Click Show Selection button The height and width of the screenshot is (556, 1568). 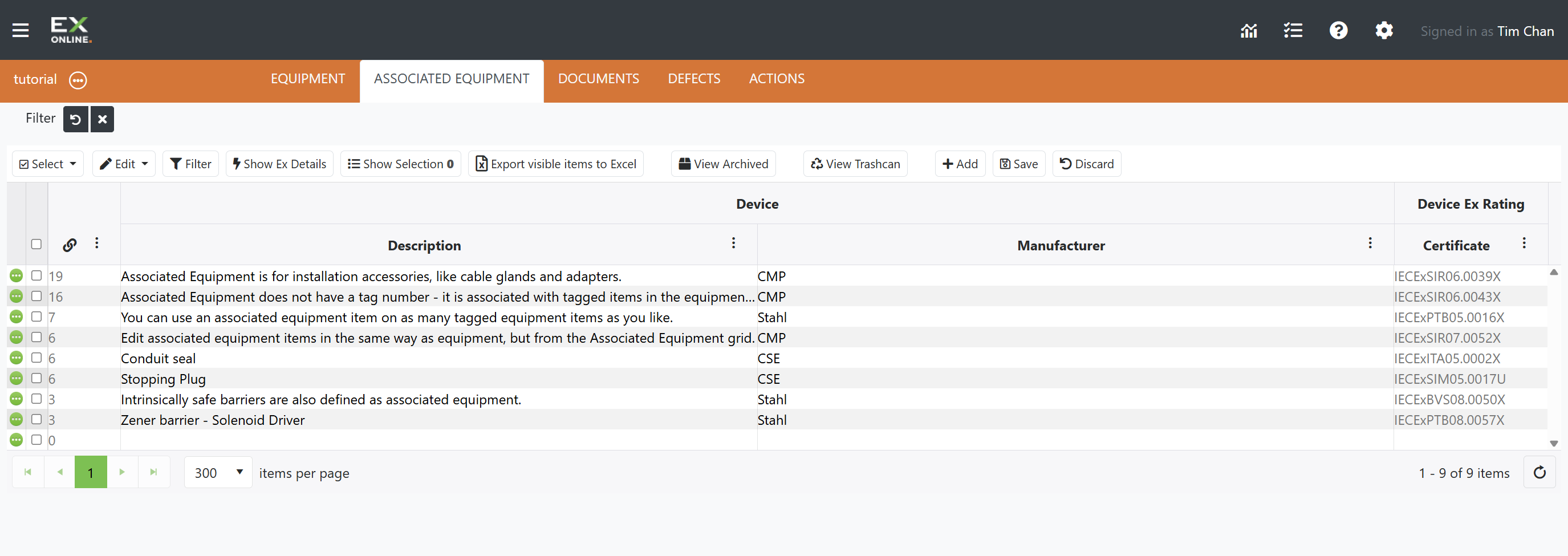point(400,164)
